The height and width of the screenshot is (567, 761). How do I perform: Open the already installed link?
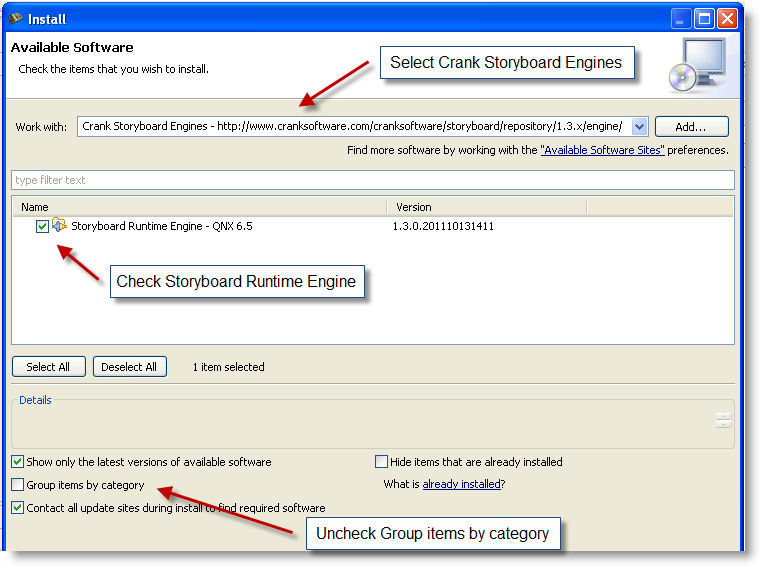pos(461,484)
